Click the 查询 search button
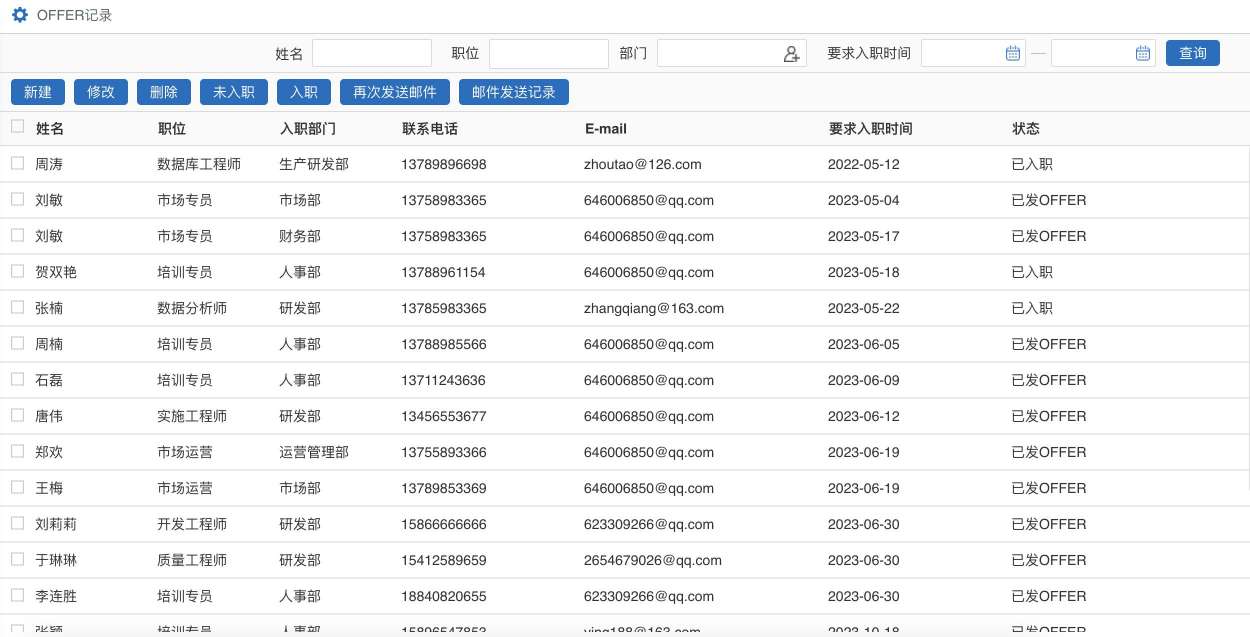 1192,54
